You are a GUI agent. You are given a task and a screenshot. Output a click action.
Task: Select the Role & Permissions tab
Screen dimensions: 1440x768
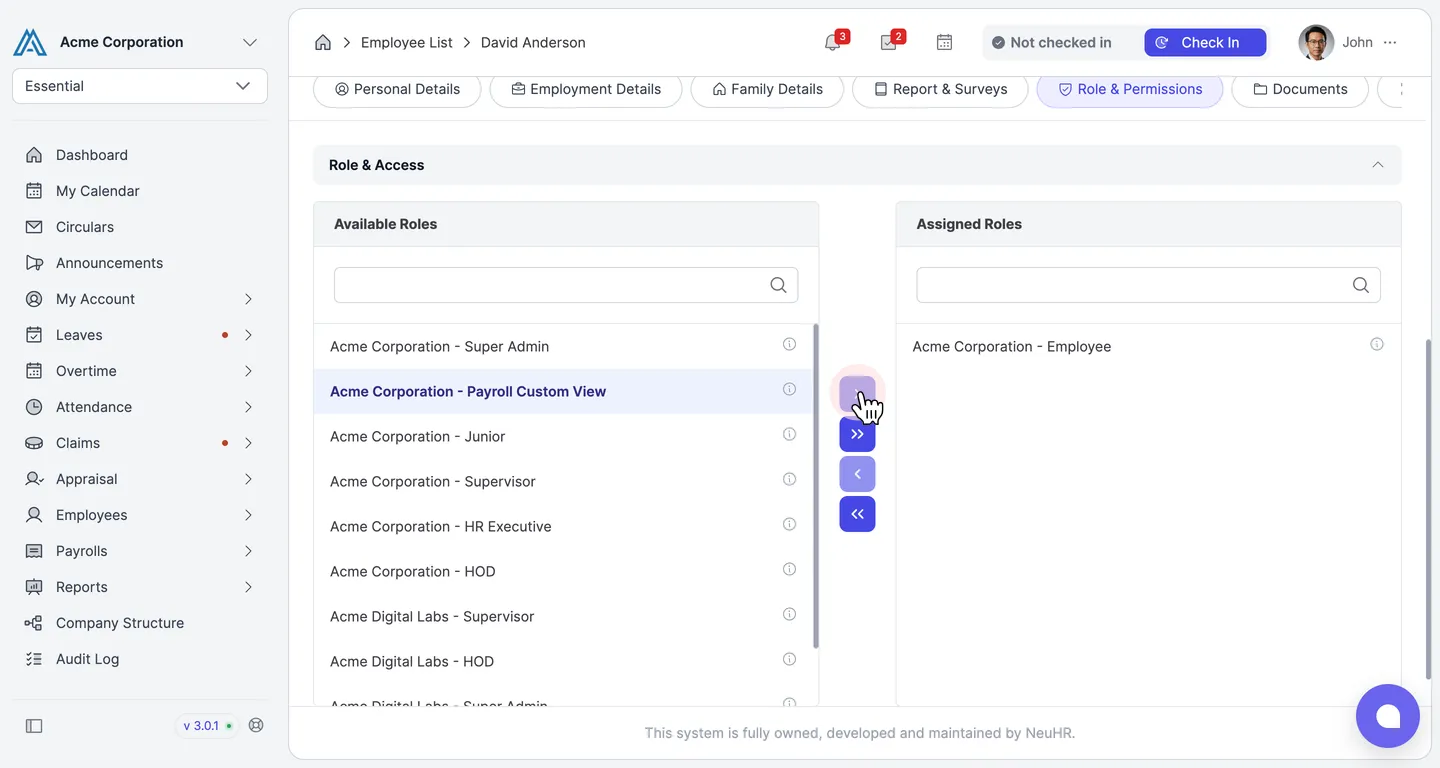click(1130, 89)
